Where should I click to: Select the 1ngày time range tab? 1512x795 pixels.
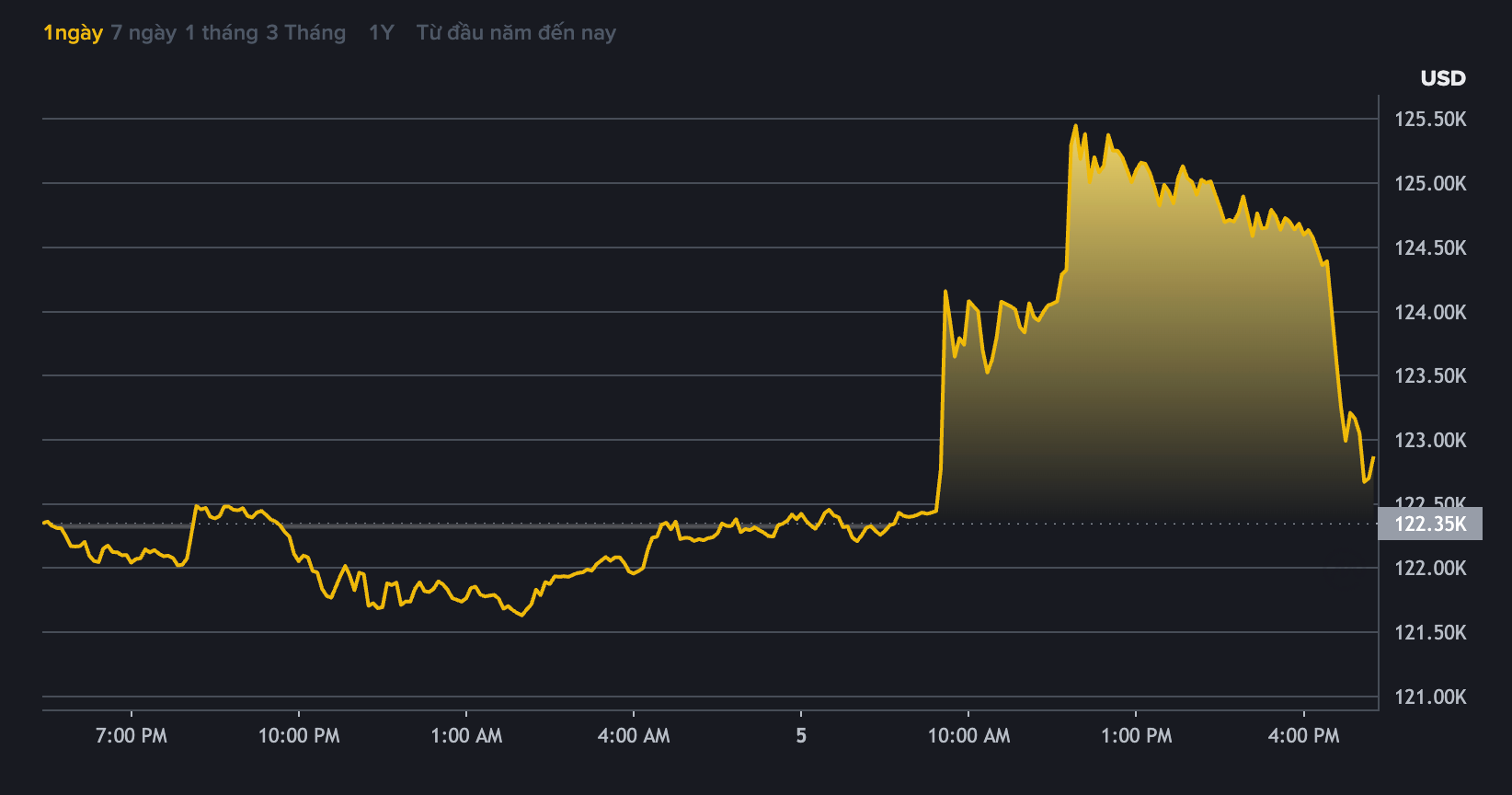point(73,33)
